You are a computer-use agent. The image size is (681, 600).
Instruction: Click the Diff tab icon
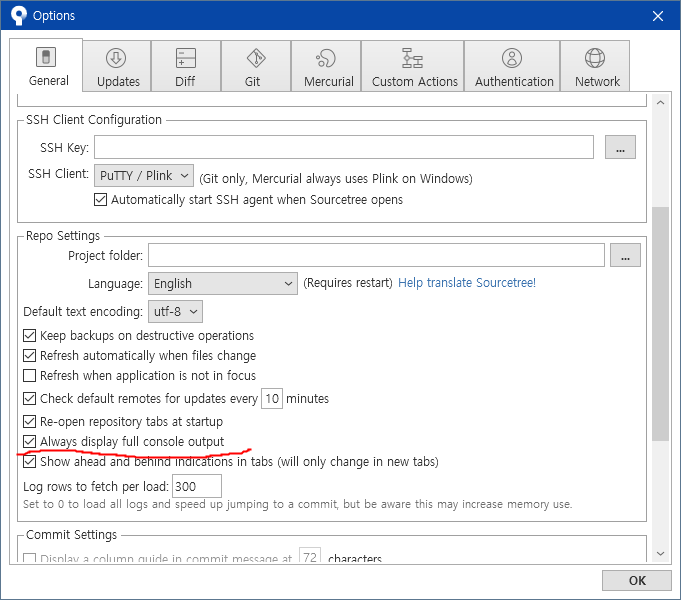click(x=186, y=58)
